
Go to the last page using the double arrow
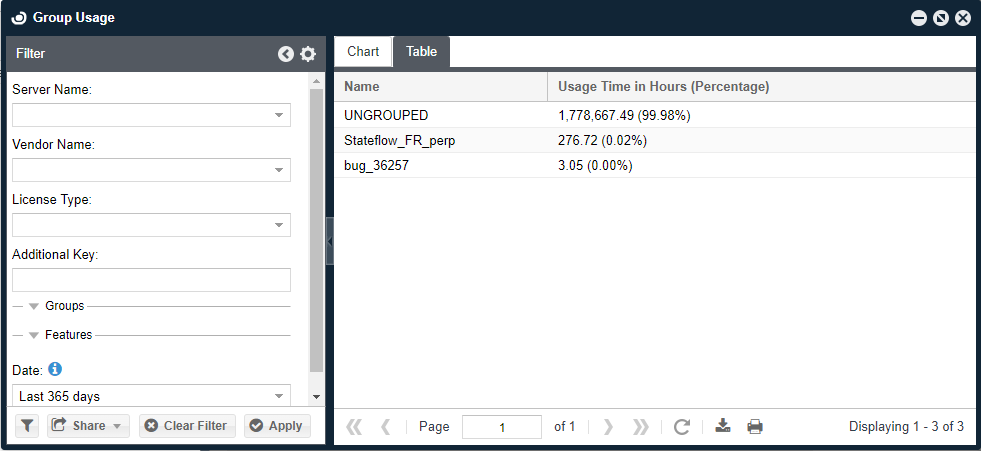(x=641, y=427)
